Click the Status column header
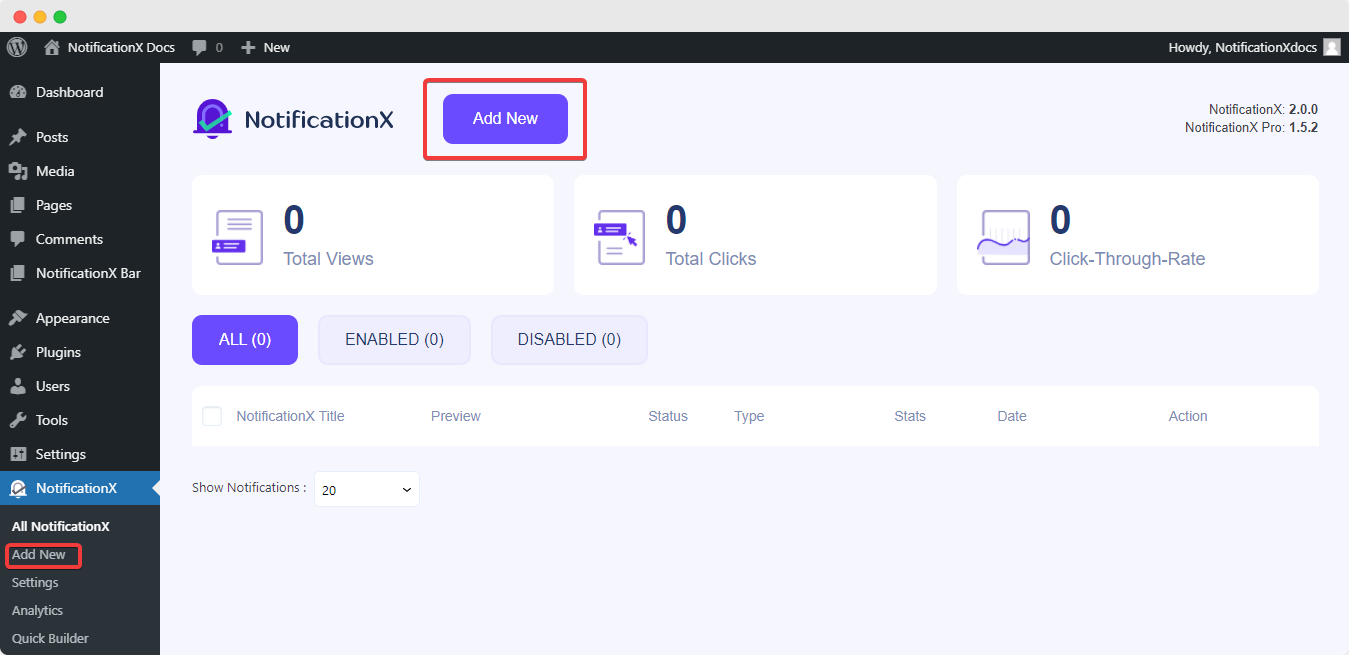 (x=668, y=416)
